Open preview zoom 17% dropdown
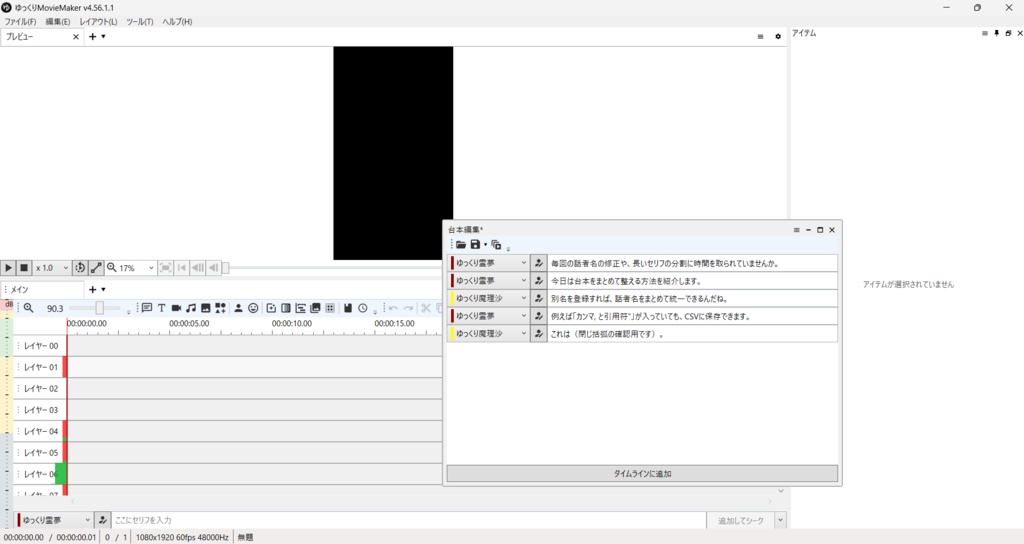Image resolution: width=1024 pixels, height=544 pixels. click(136, 268)
